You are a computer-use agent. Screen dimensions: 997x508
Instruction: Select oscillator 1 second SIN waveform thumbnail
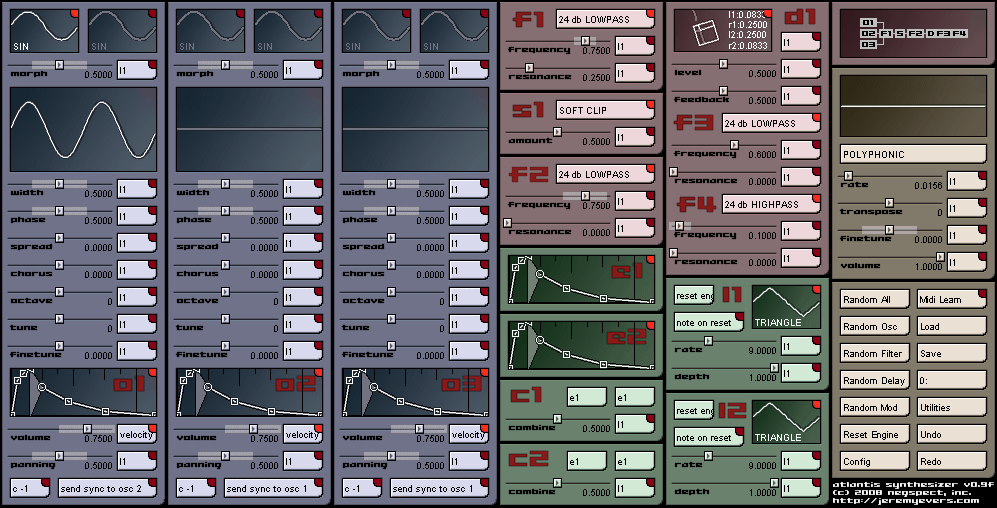(122, 31)
